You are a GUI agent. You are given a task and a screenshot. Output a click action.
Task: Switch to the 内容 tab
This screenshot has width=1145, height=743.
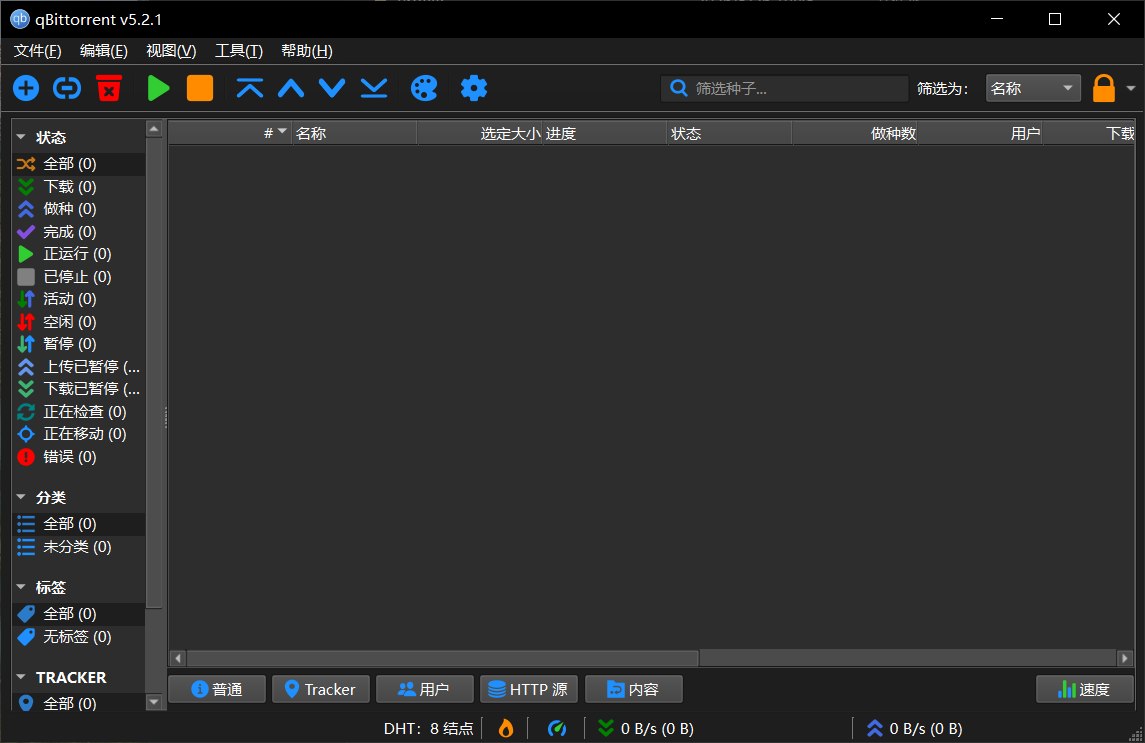(634, 689)
